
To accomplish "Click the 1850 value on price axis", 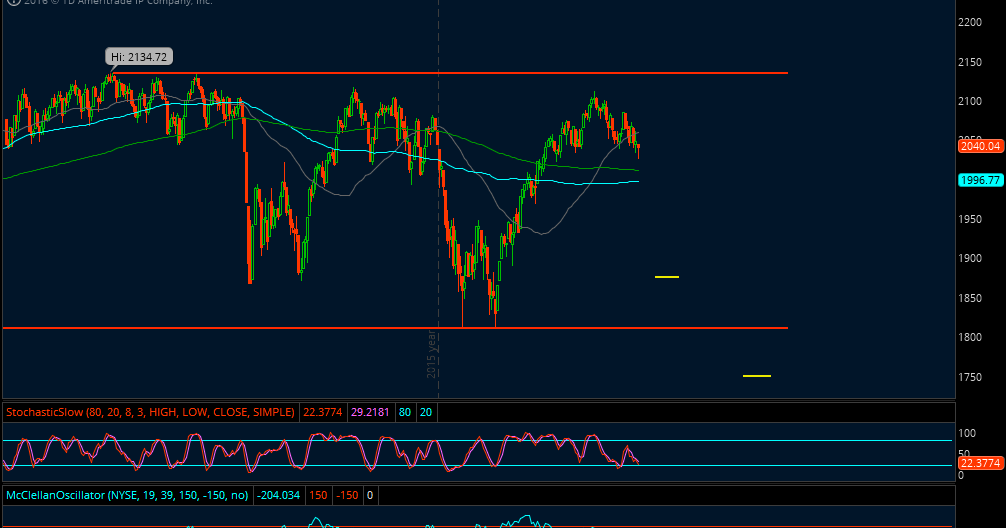I will click(x=969, y=298).
